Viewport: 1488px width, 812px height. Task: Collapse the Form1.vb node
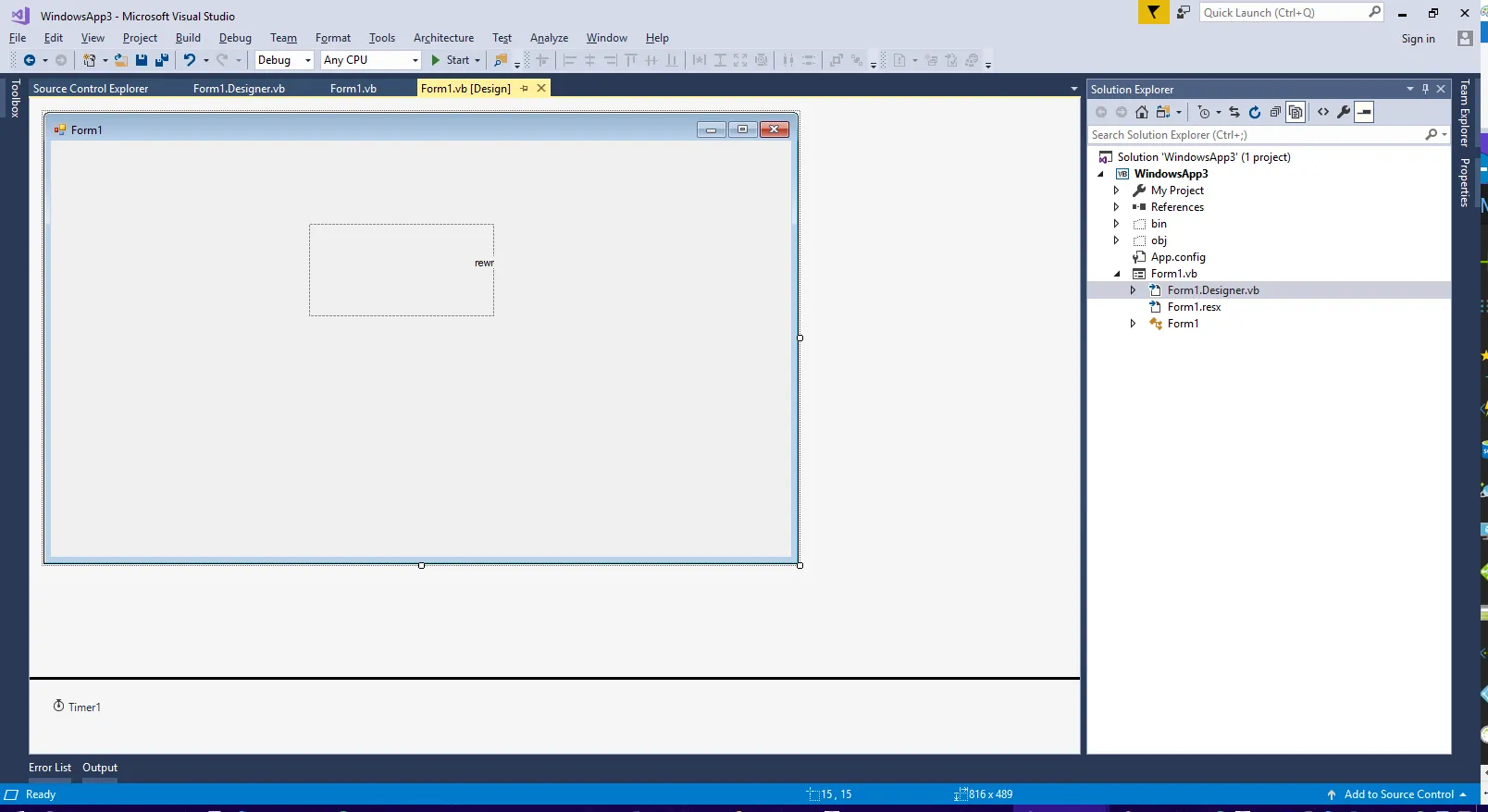pos(1117,274)
